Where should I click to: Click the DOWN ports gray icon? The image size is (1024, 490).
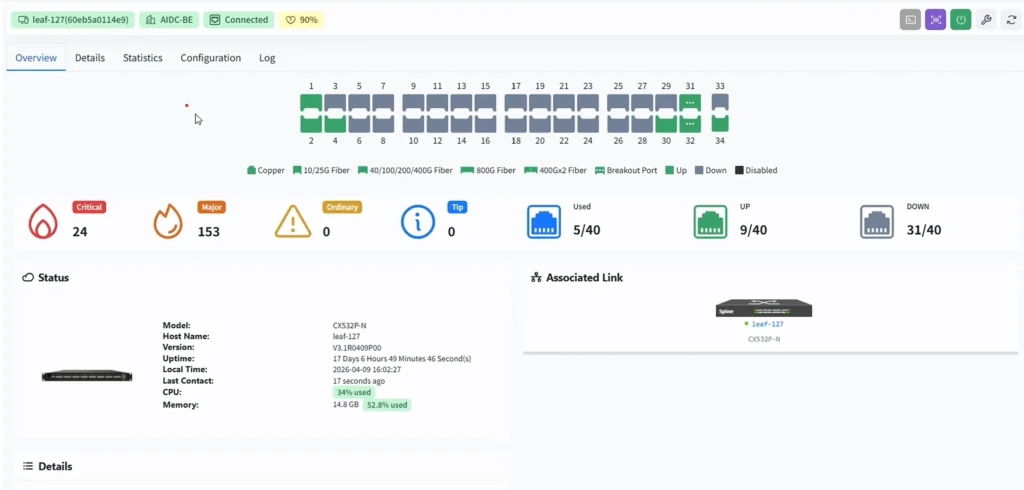click(877, 221)
